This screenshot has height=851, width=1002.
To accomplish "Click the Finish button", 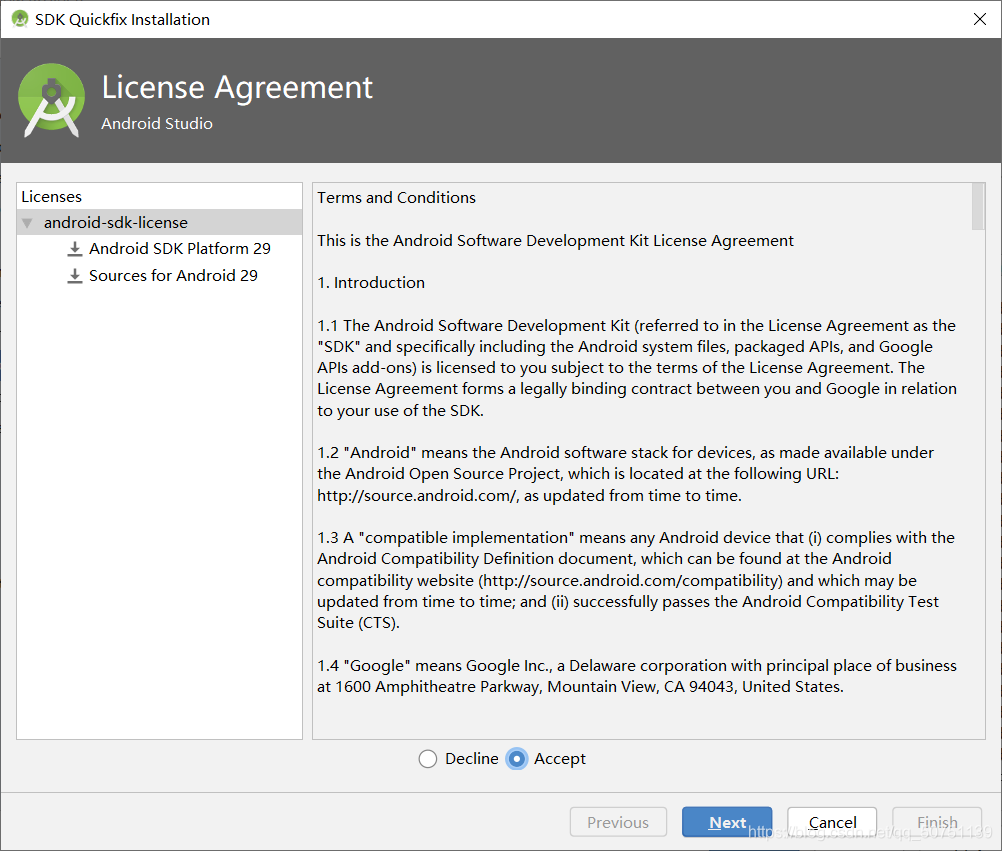I will coord(937,822).
